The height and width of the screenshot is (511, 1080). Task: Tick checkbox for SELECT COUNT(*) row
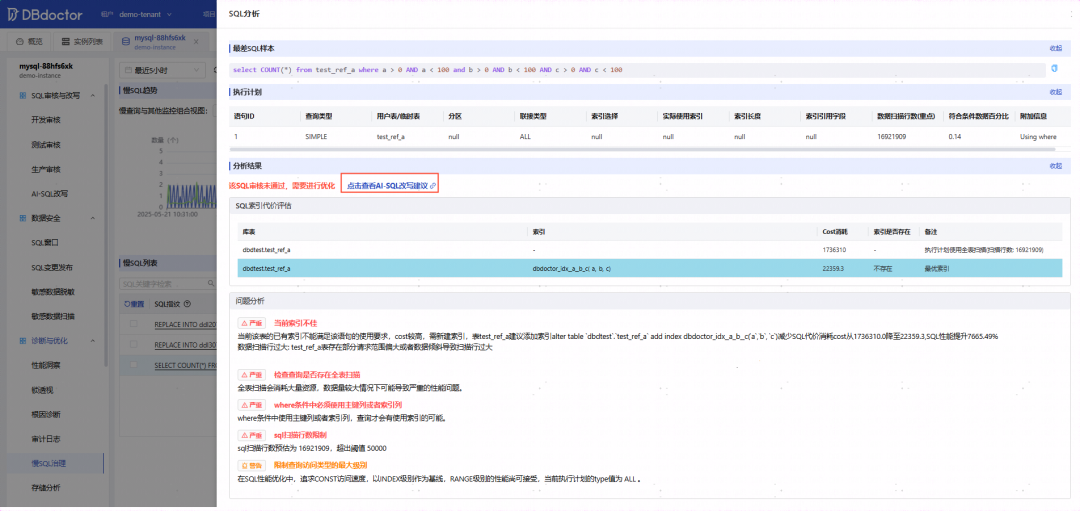point(134,365)
